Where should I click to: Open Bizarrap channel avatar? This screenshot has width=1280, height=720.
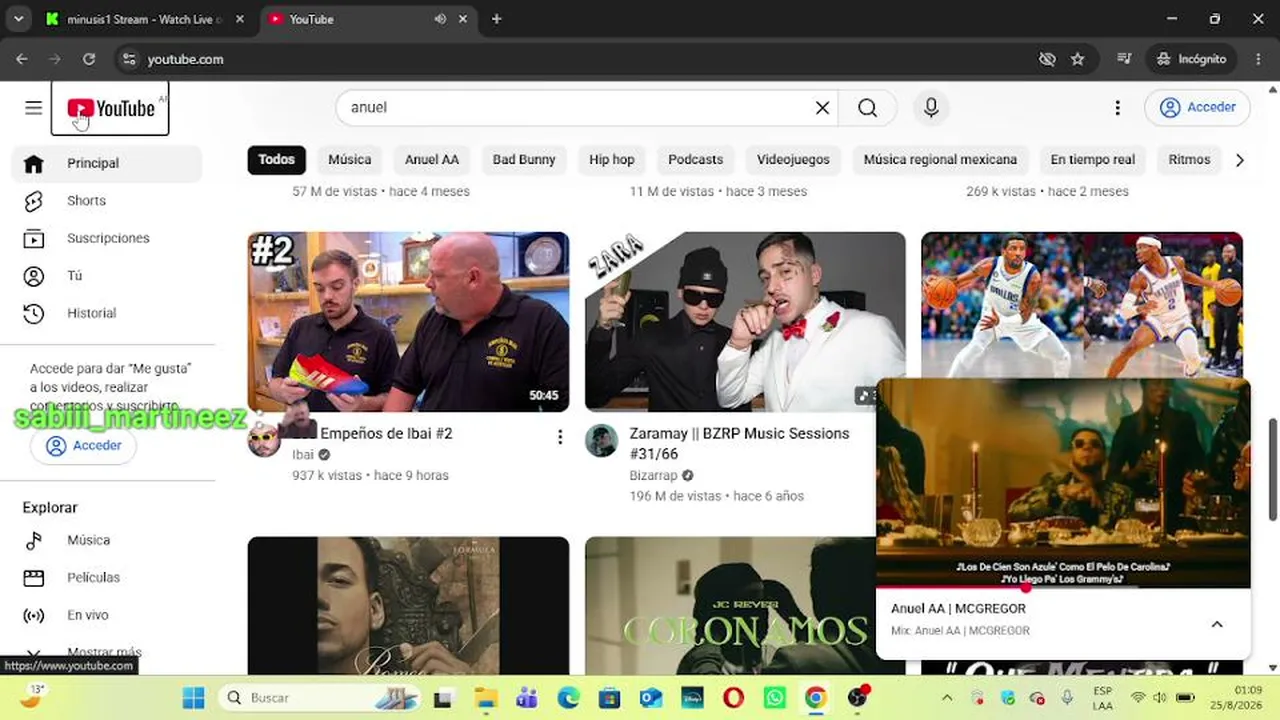(601, 440)
